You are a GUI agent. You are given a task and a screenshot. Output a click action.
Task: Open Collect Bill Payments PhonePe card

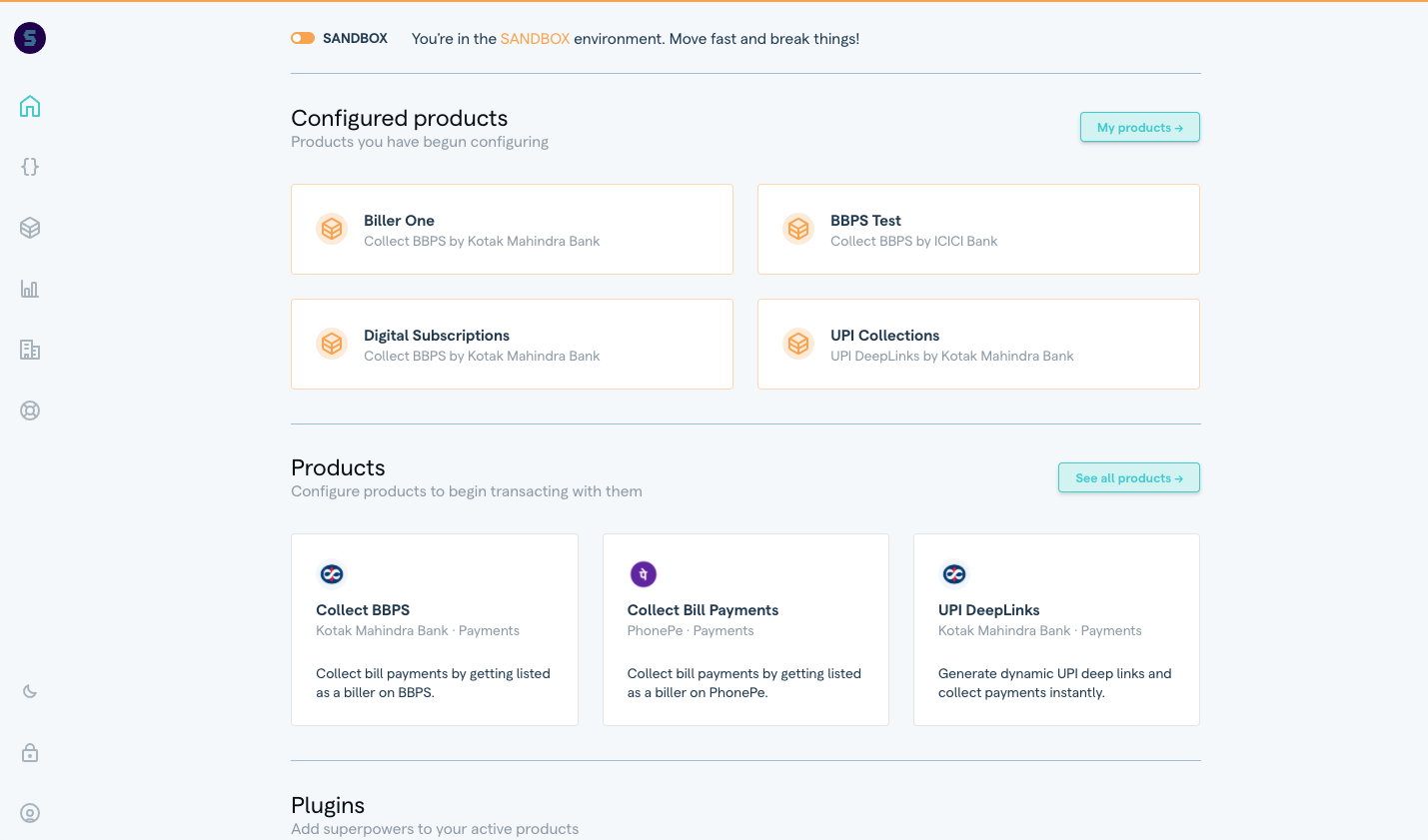[745, 629]
